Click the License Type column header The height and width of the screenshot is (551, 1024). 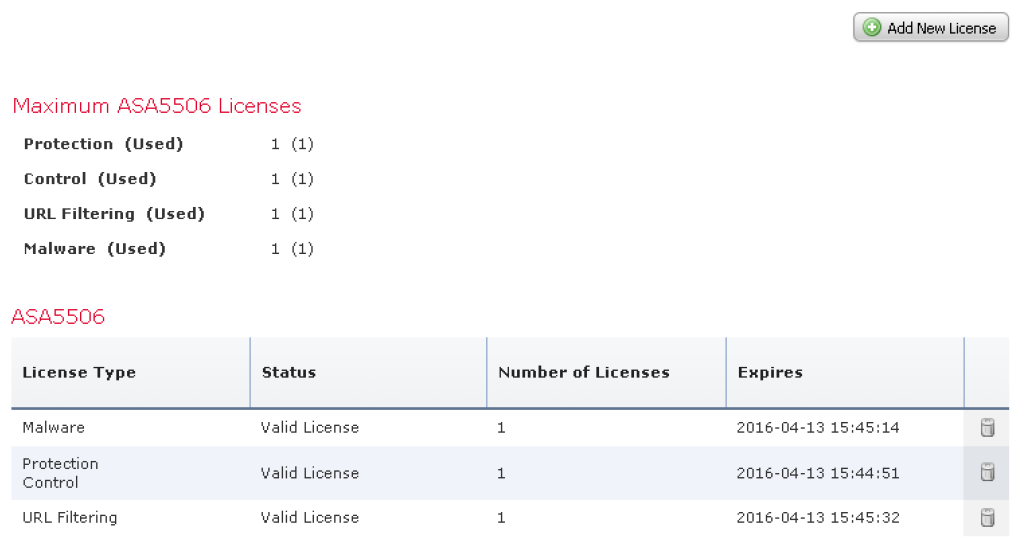[79, 373]
